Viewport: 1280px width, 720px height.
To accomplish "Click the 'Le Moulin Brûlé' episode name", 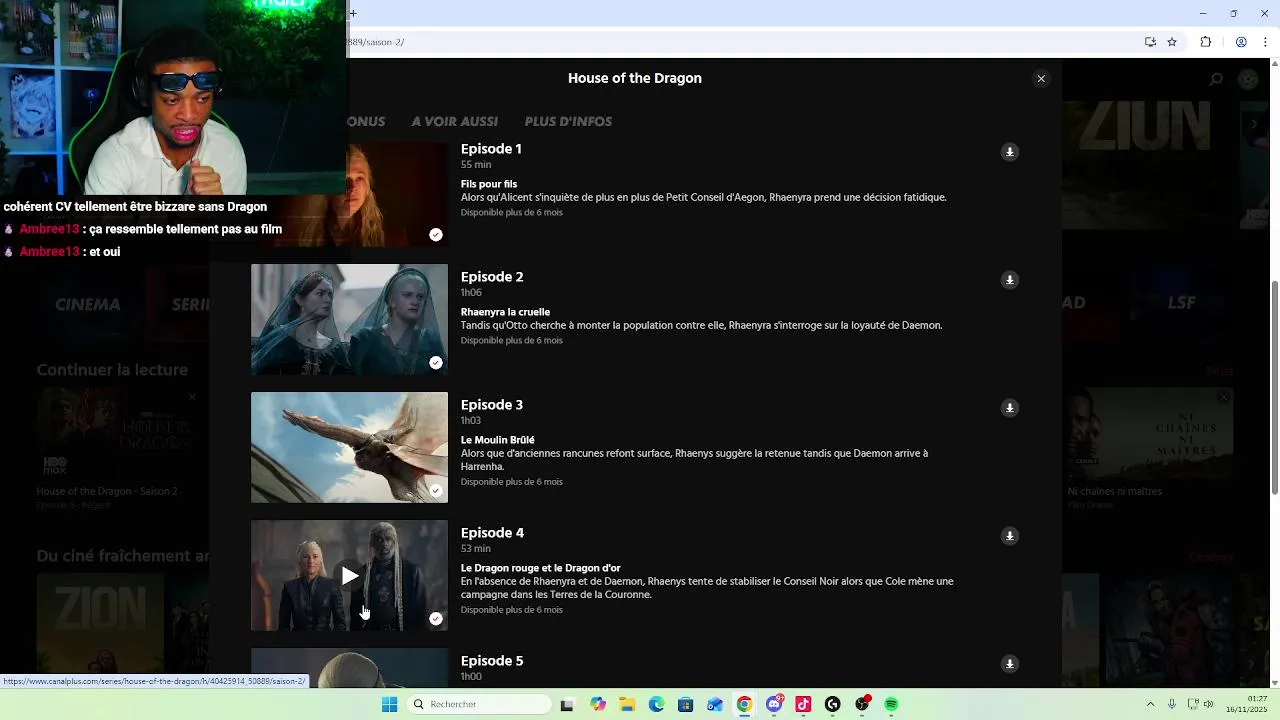I will (x=497, y=440).
